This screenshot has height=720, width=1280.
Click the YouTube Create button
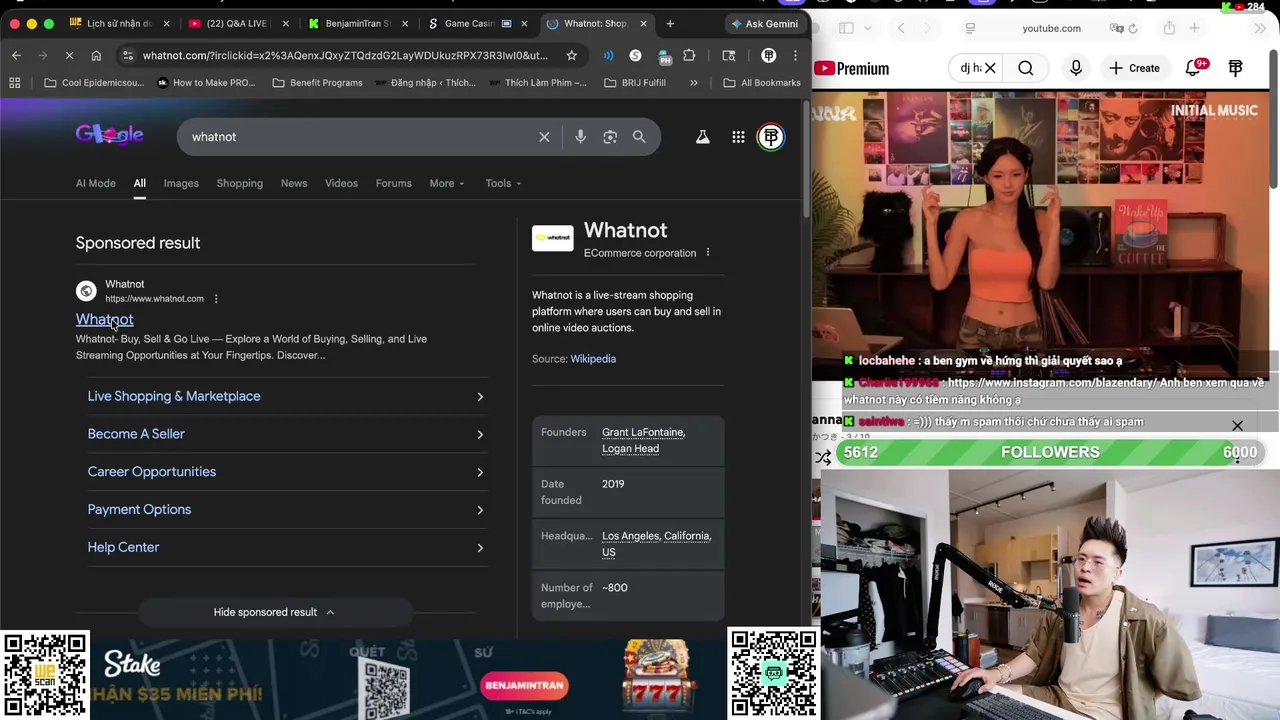pos(1135,68)
